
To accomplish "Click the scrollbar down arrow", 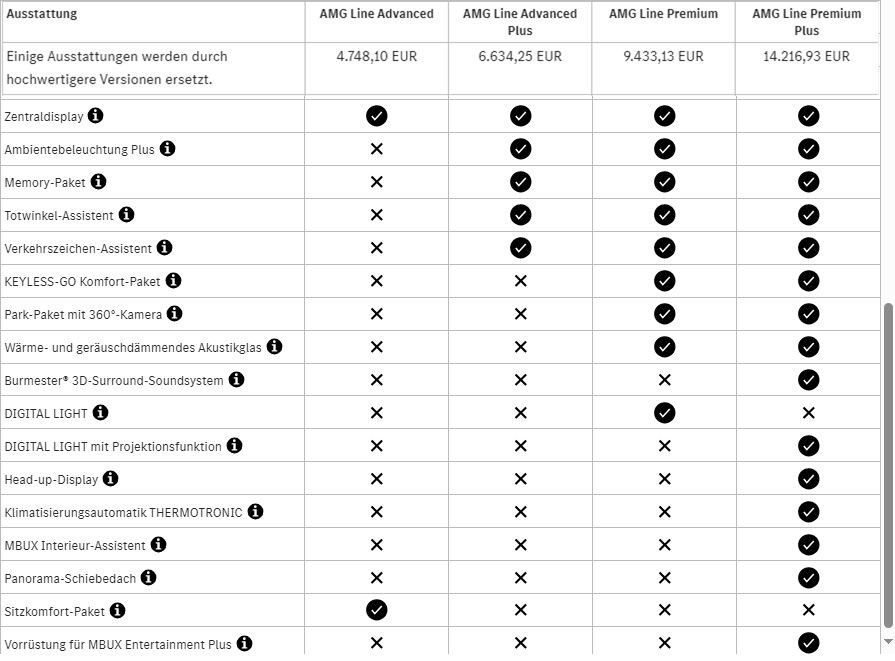I will coord(888,641).
